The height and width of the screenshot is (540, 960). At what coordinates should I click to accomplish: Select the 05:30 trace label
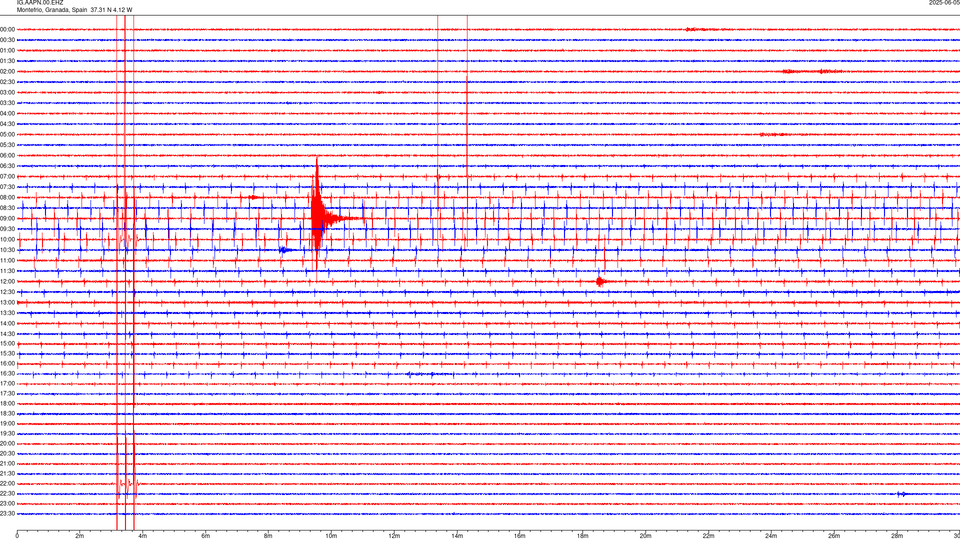7,145
